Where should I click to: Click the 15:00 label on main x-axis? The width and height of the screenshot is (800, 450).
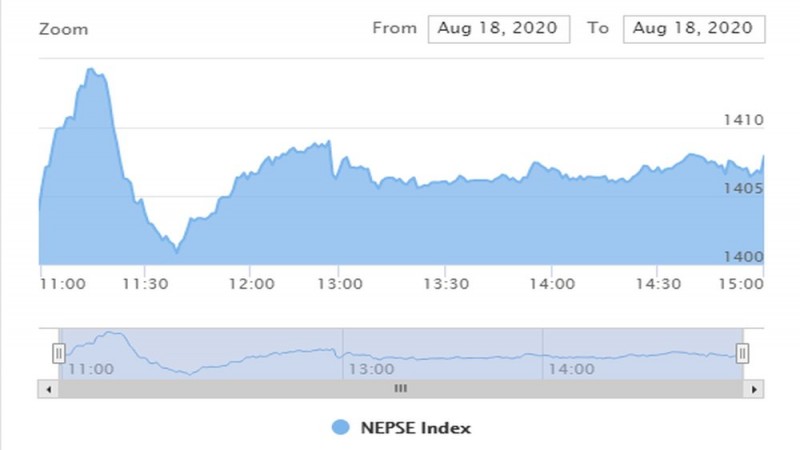pos(743,284)
